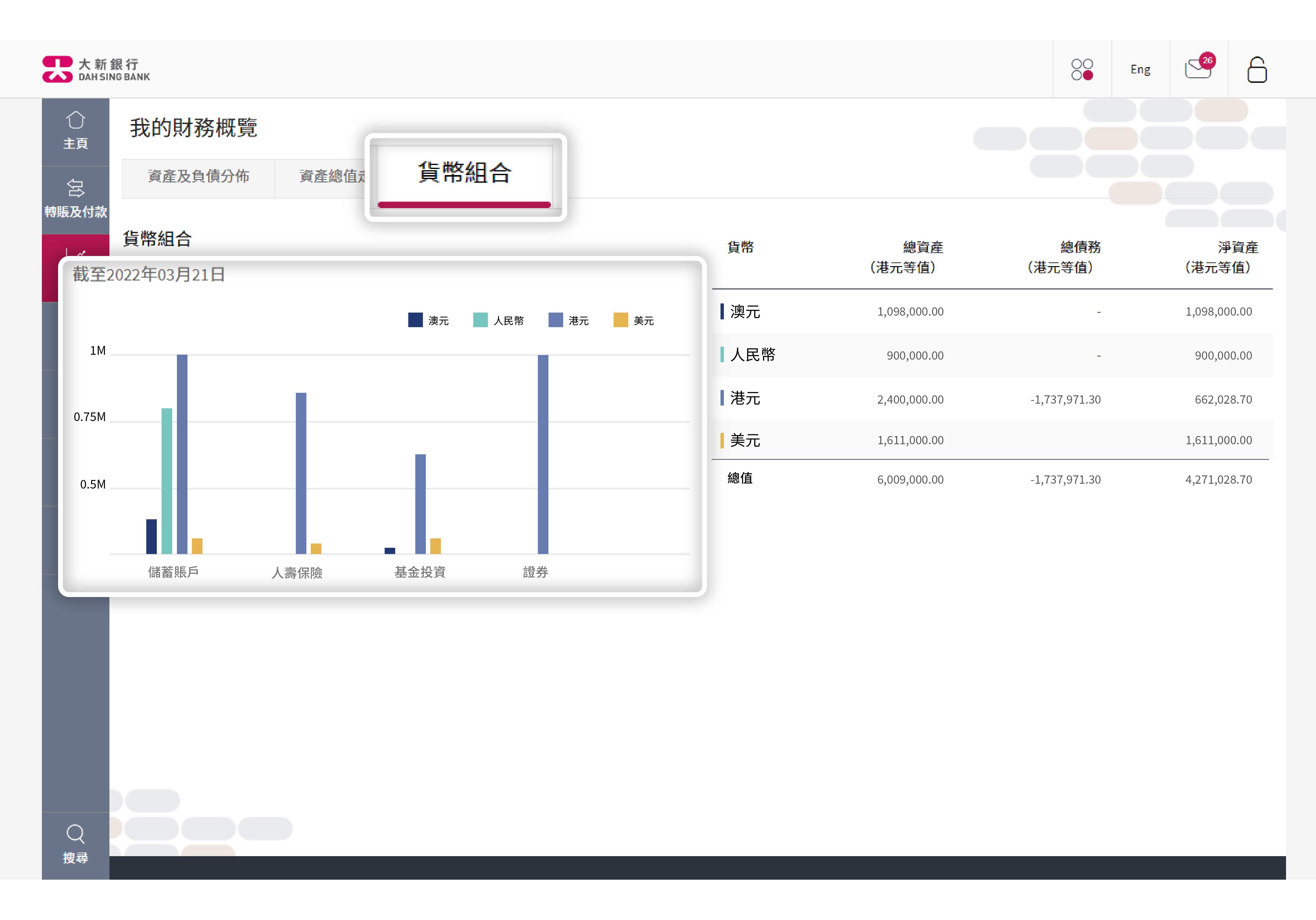1316x920 pixels.
Task: Click the padlock logout icon
Action: click(1256, 69)
